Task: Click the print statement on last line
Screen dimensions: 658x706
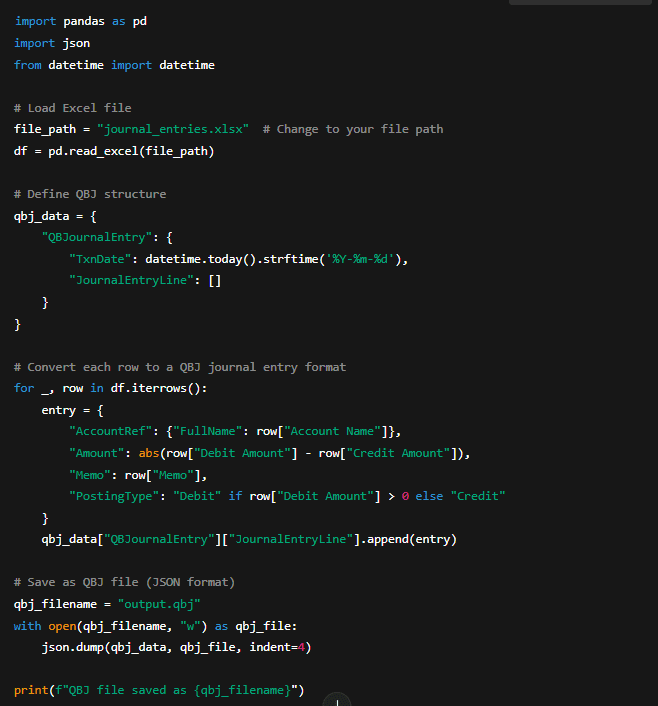Action: click(159, 690)
